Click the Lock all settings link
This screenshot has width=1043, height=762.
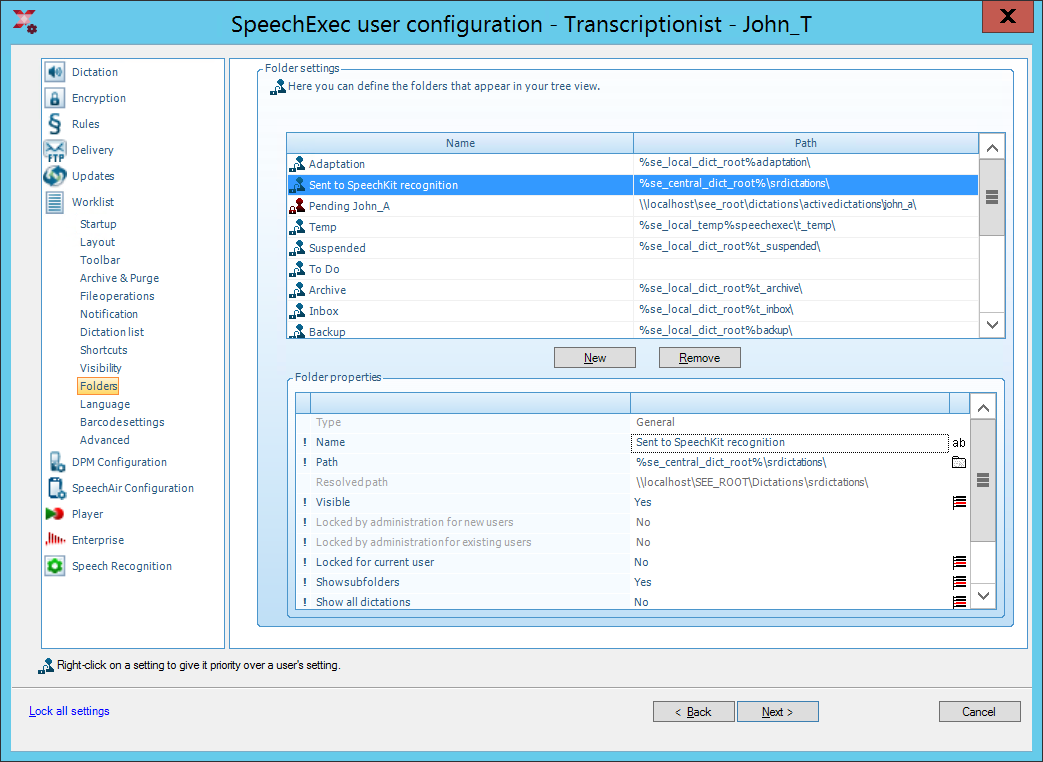pyautogui.click(x=69, y=711)
